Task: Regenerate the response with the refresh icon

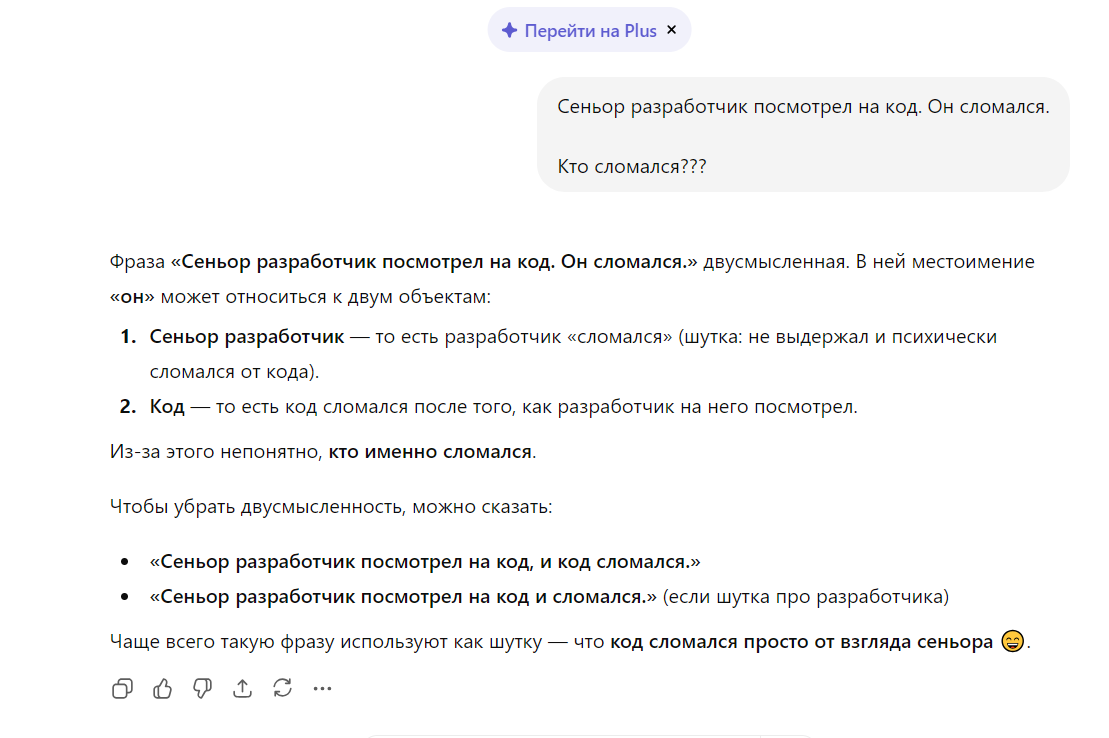Action: pos(282,688)
